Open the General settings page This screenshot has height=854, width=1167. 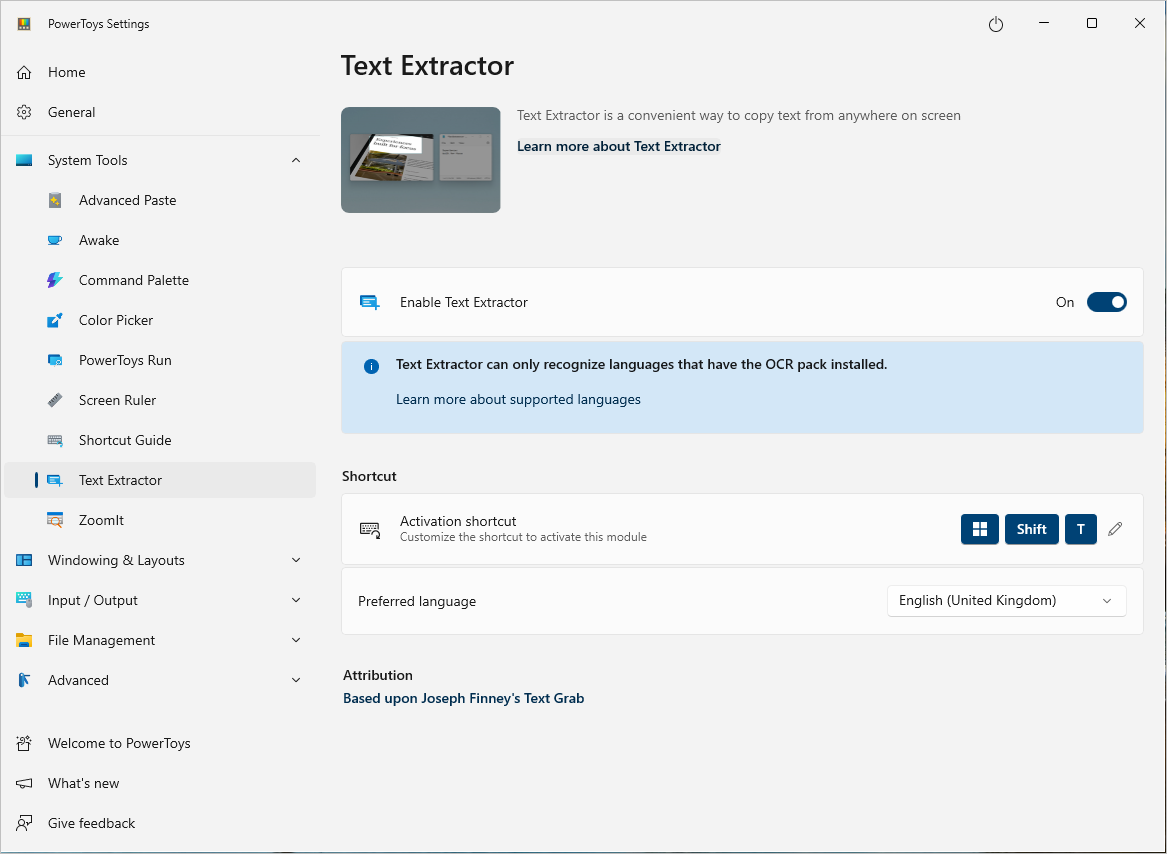pos(160,112)
